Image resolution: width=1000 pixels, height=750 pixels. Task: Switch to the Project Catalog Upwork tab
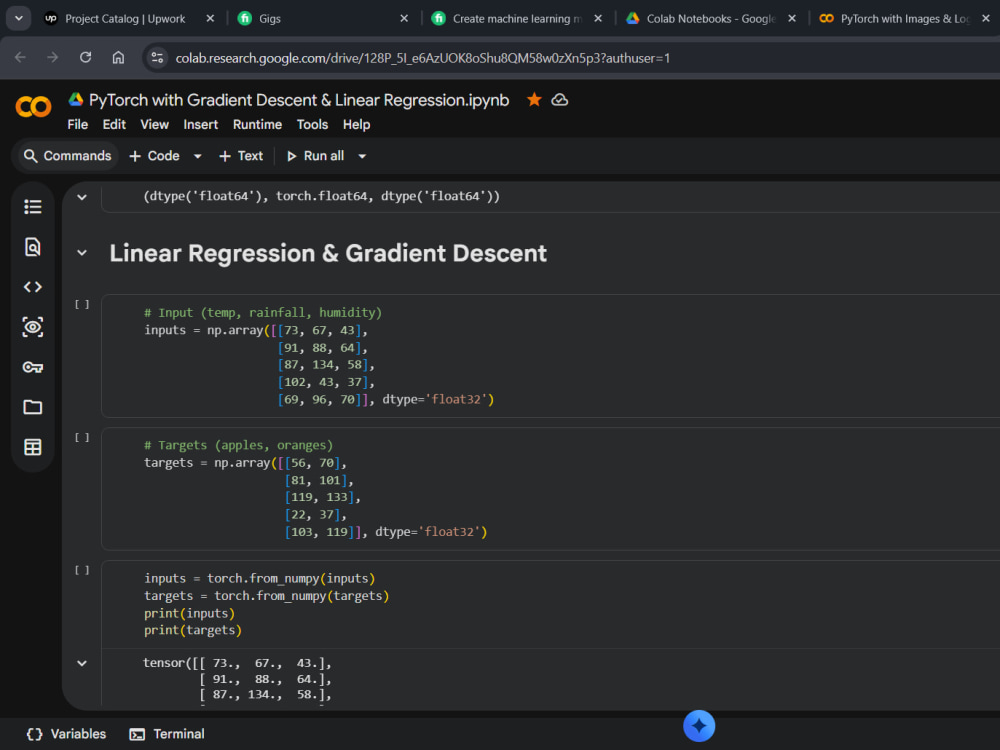click(x=125, y=18)
